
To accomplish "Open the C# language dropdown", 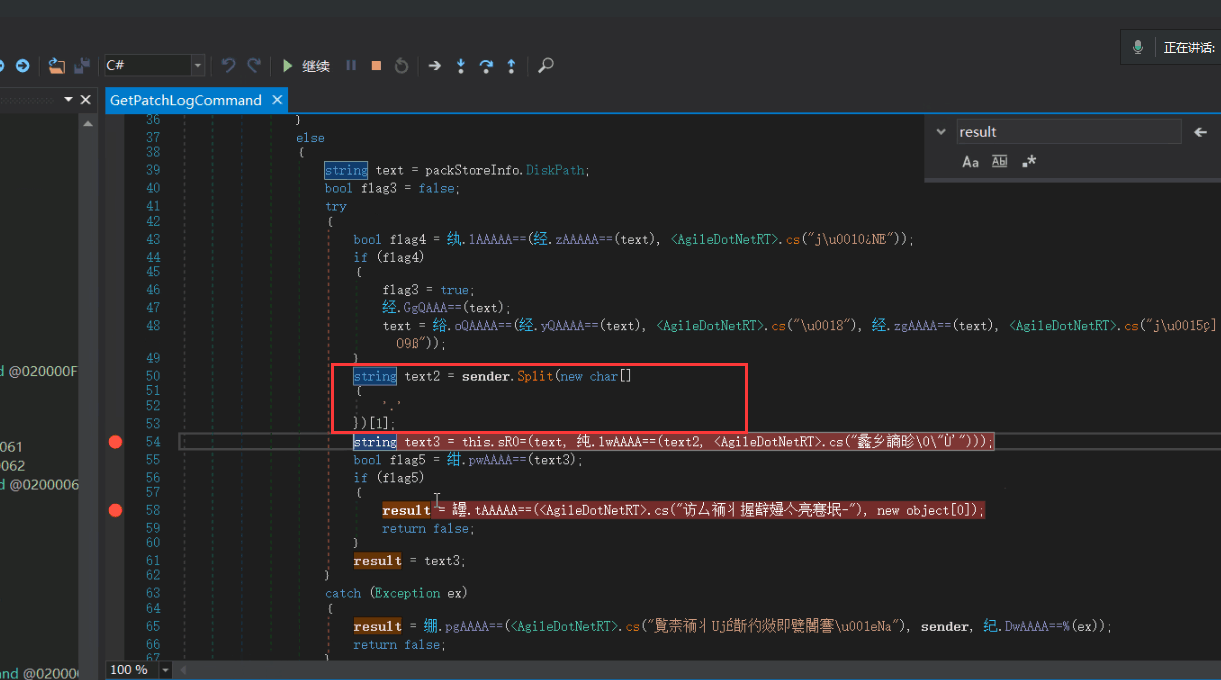I will pyautogui.click(x=198, y=66).
